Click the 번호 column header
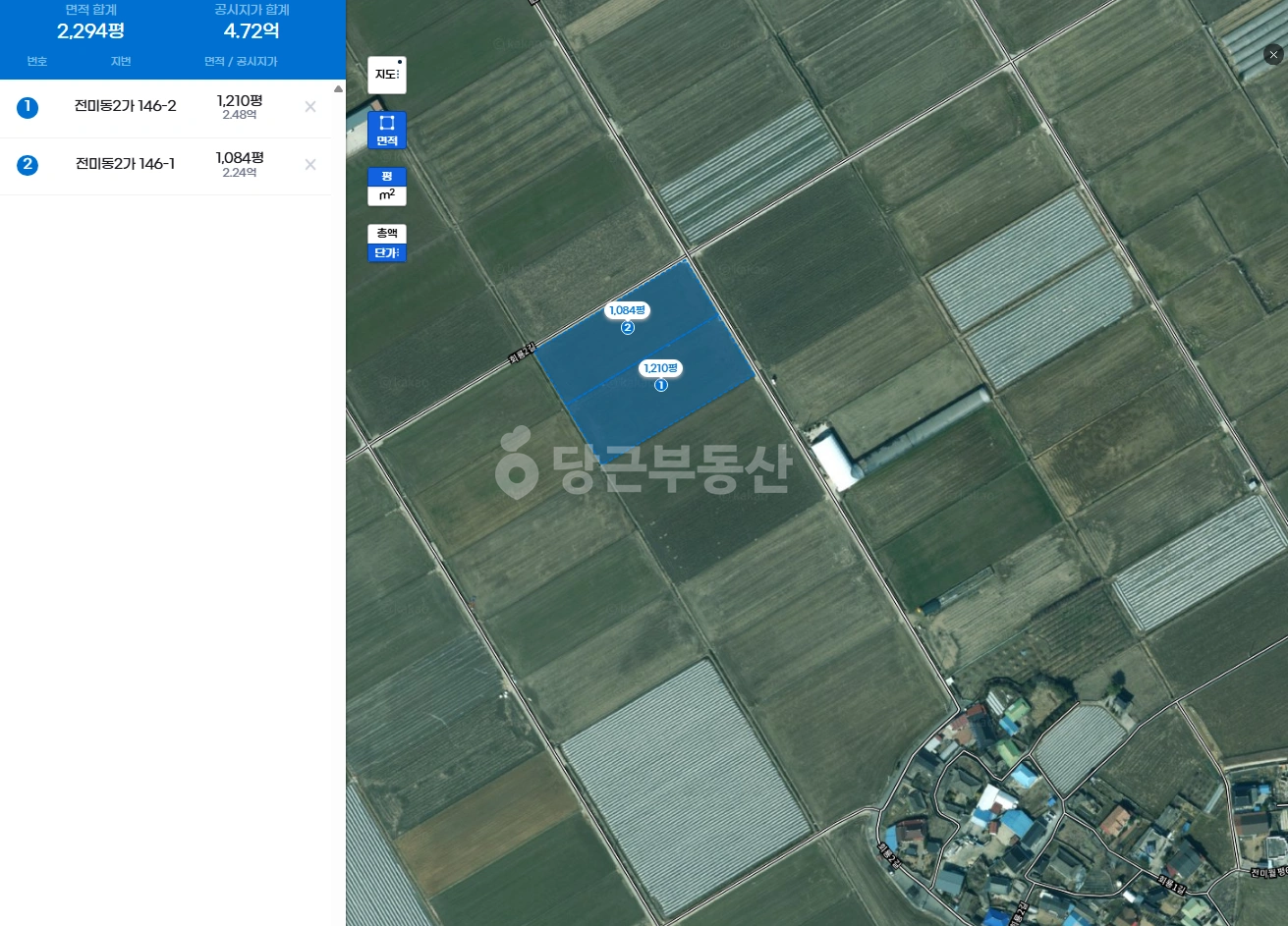Viewport: 1288px width, 926px height. (37, 62)
